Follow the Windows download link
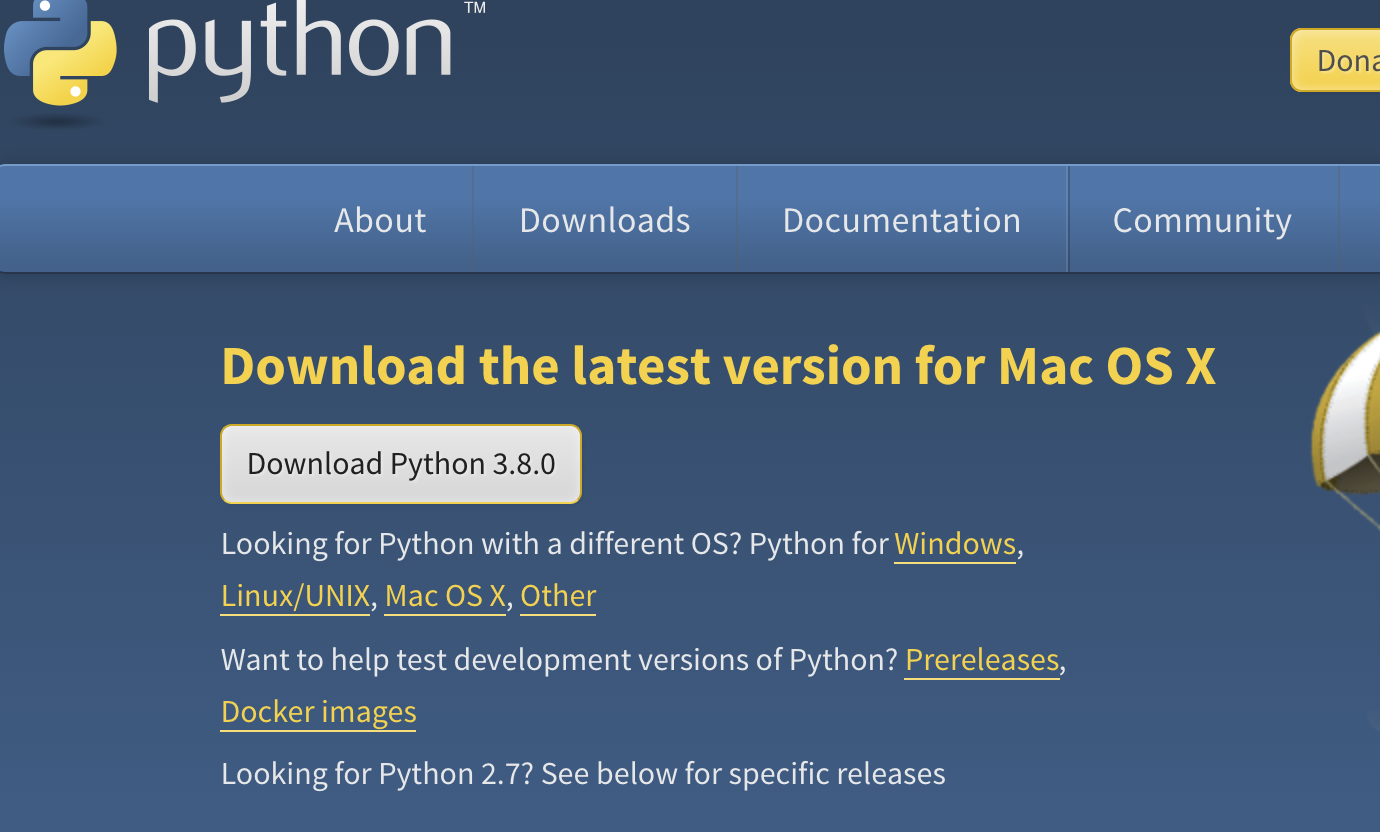 point(955,544)
